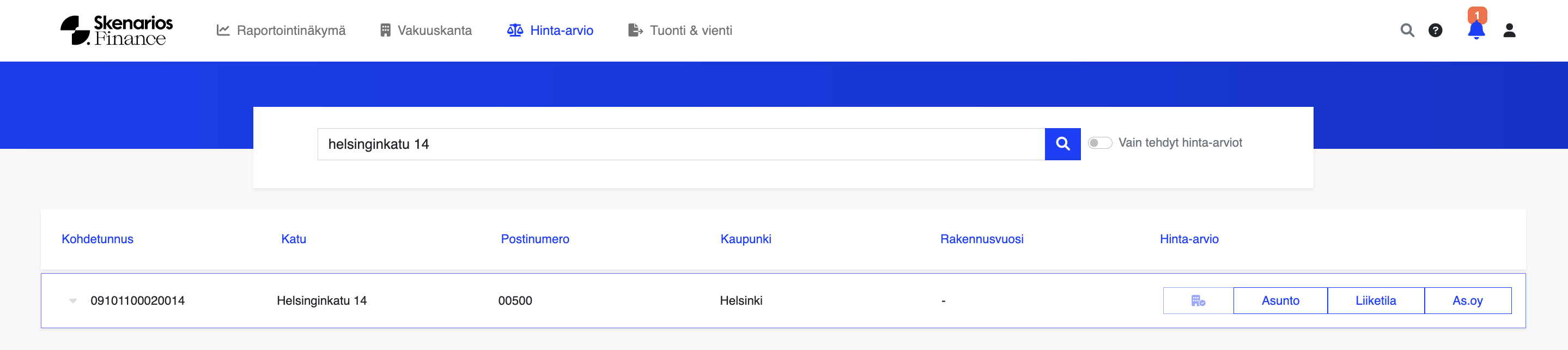Open the user profile icon
Viewport: 1568px width, 350px height.
(1509, 31)
